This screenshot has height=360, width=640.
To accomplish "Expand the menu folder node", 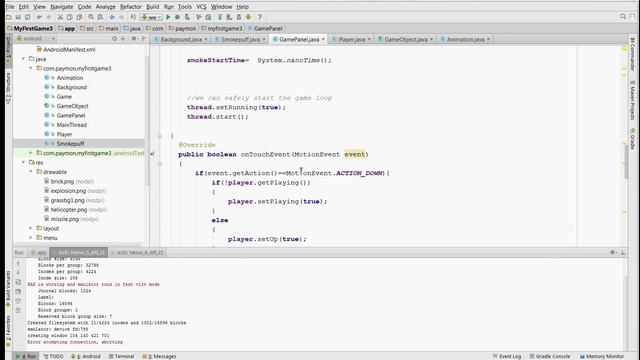I will click(x=31, y=238).
